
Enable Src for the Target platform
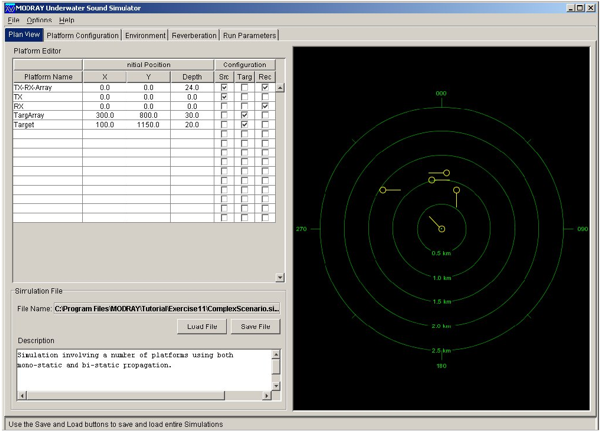pyautogui.click(x=224, y=125)
